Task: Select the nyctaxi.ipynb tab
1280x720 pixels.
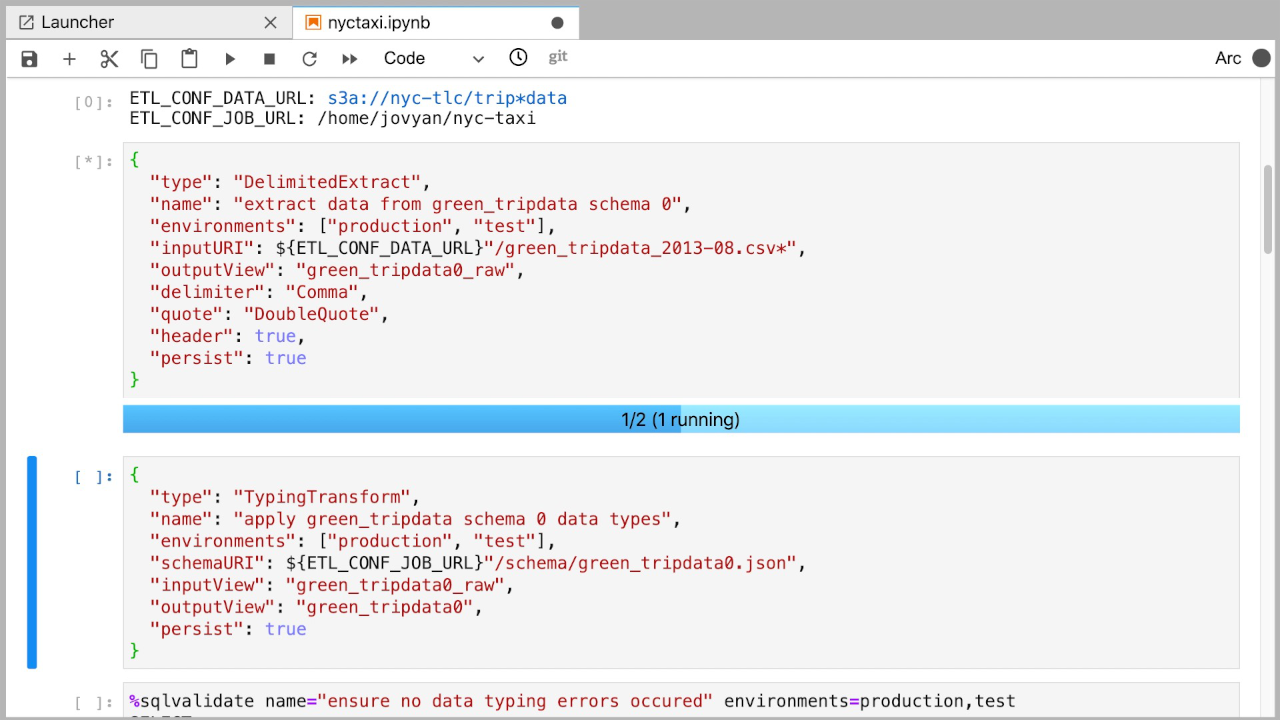Action: click(381, 22)
